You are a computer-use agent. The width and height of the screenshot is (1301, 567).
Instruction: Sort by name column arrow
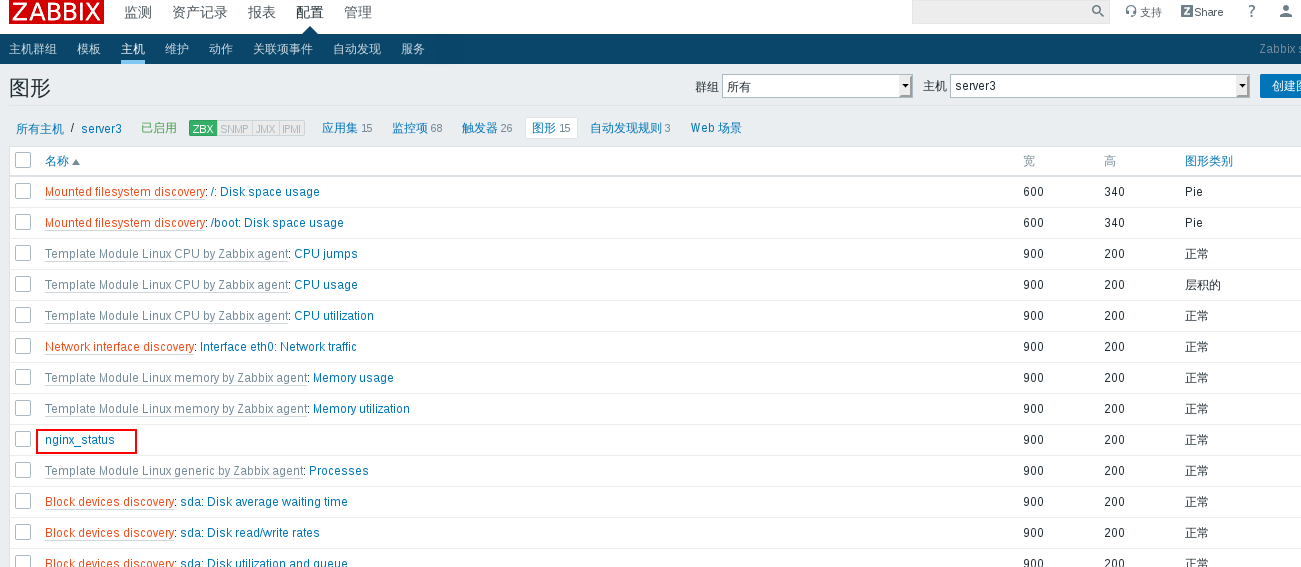(x=76, y=162)
